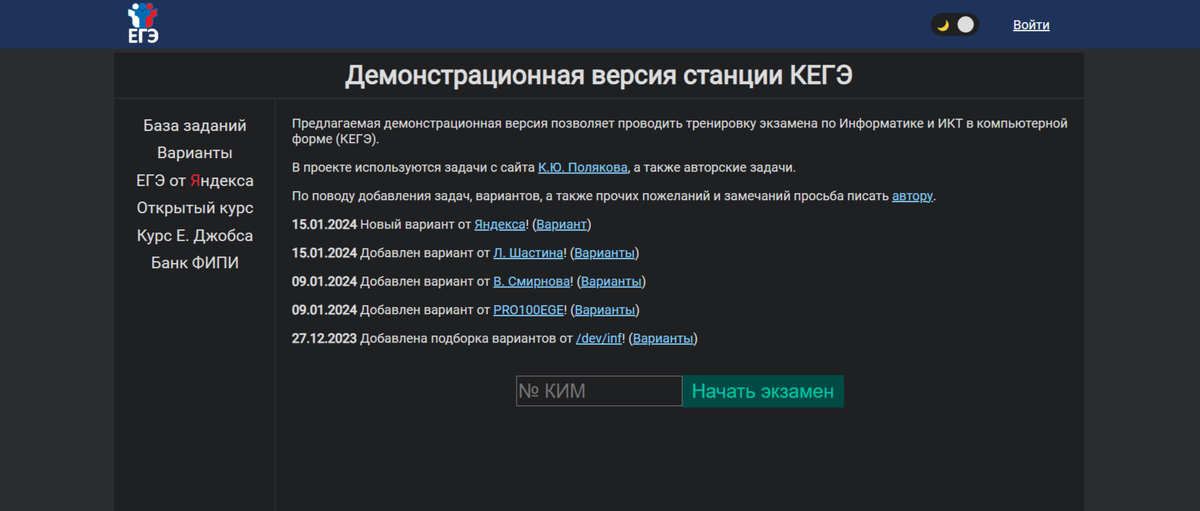The height and width of the screenshot is (511, 1200).
Task: Open the Вариант link for Яндекс
Action: coord(562,225)
